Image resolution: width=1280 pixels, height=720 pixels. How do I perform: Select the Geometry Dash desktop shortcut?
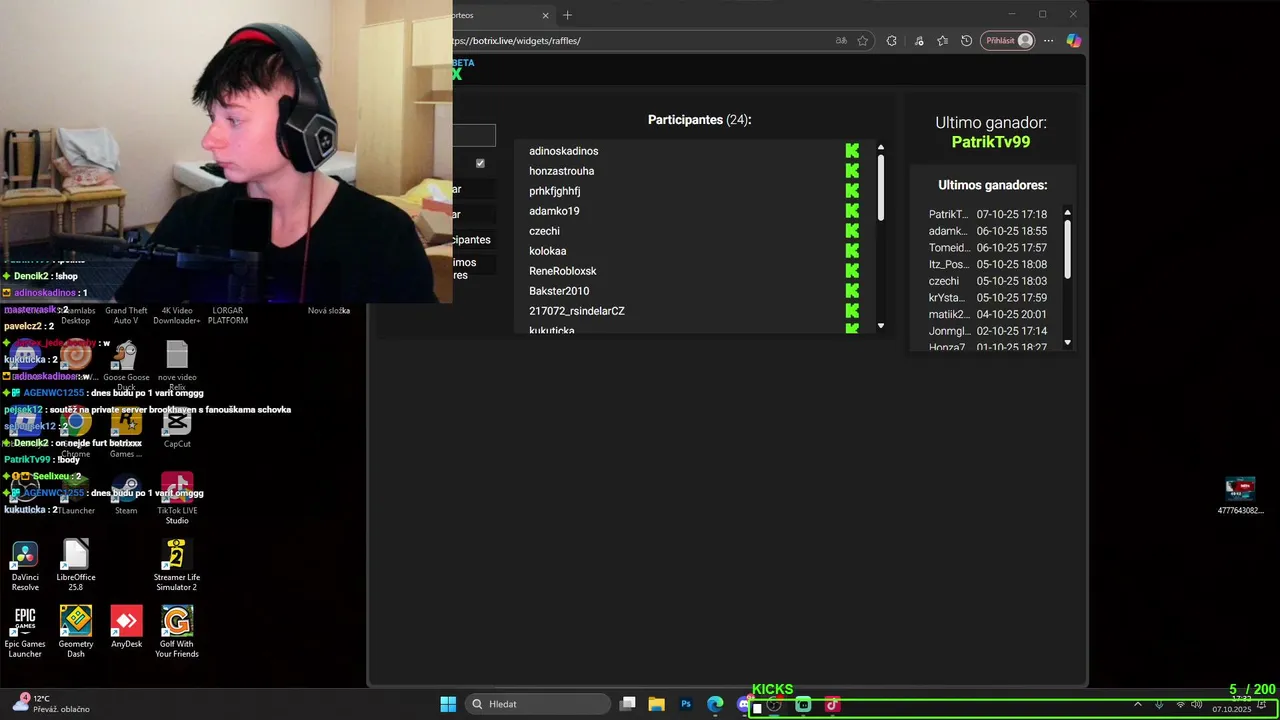tap(76, 632)
